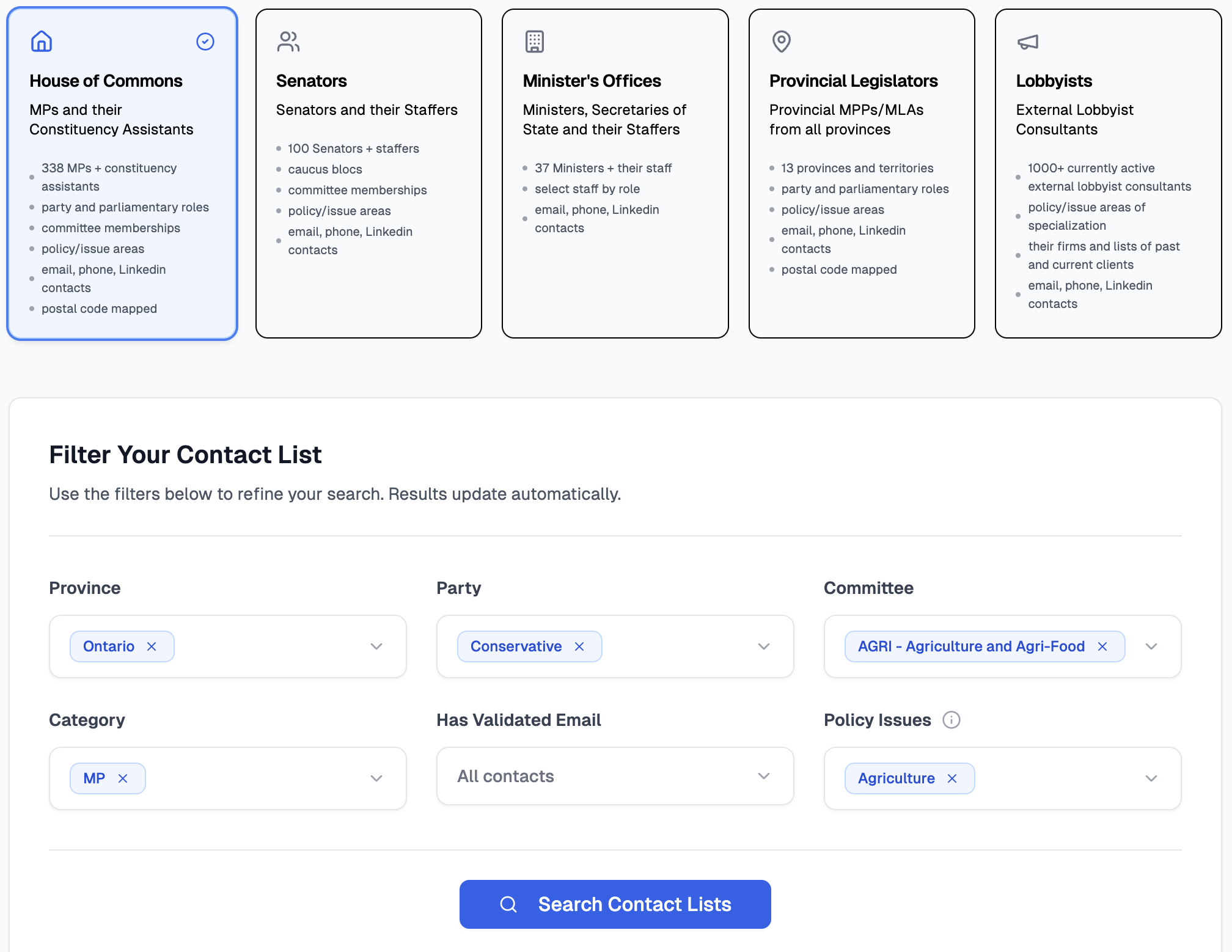Remove the Agriculture policy issue tag

point(953,778)
